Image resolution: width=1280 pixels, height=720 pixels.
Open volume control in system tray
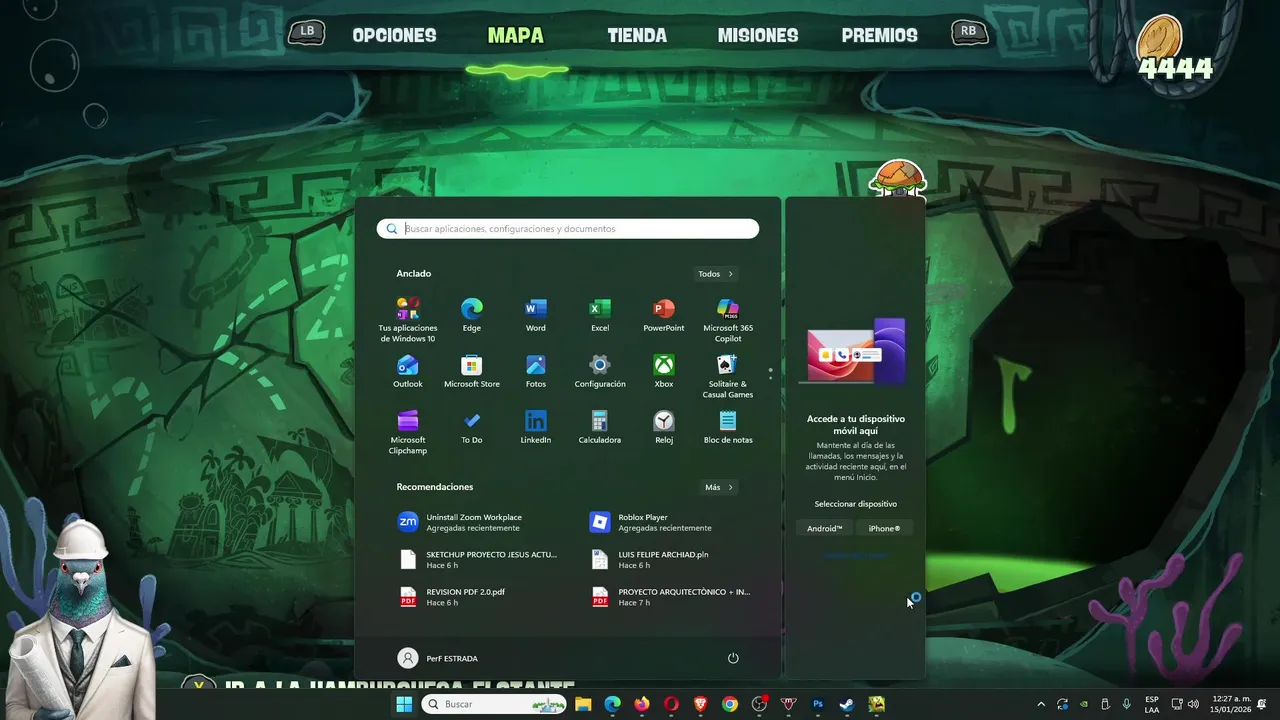(1193, 704)
